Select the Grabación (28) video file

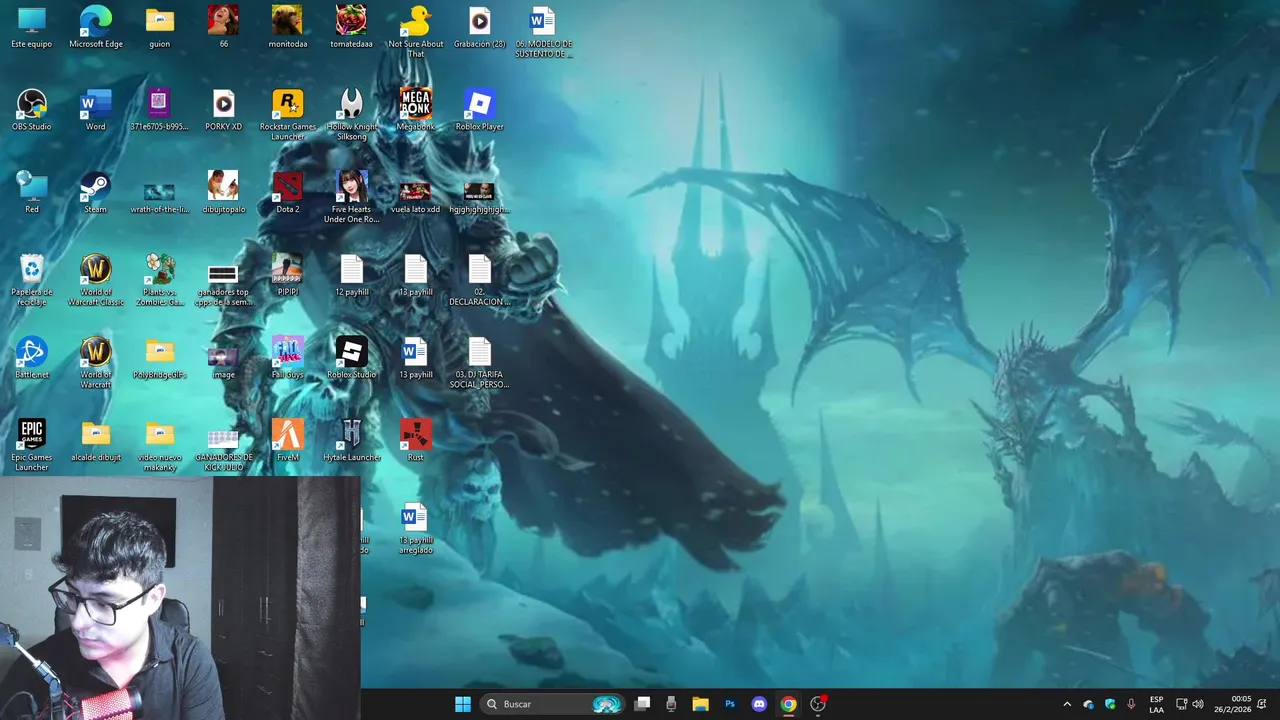click(479, 28)
